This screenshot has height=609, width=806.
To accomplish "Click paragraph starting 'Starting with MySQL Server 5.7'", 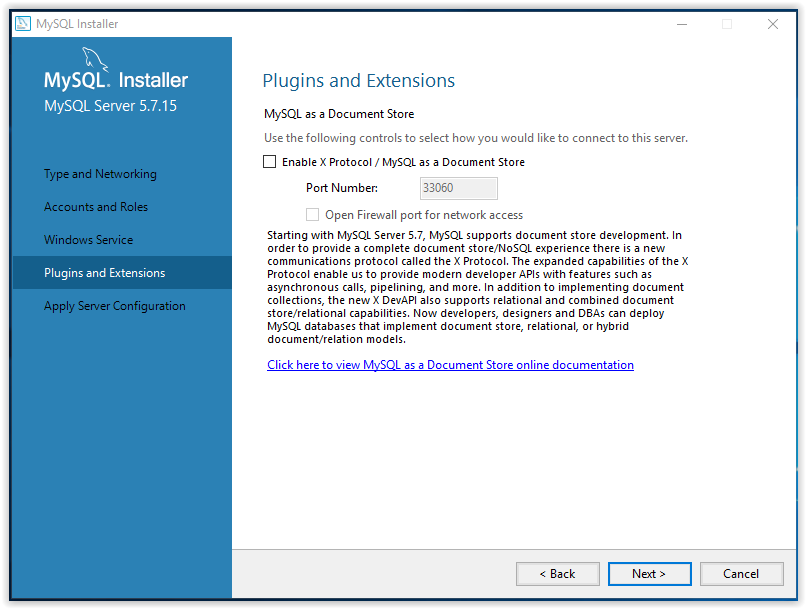I will tap(478, 287).
